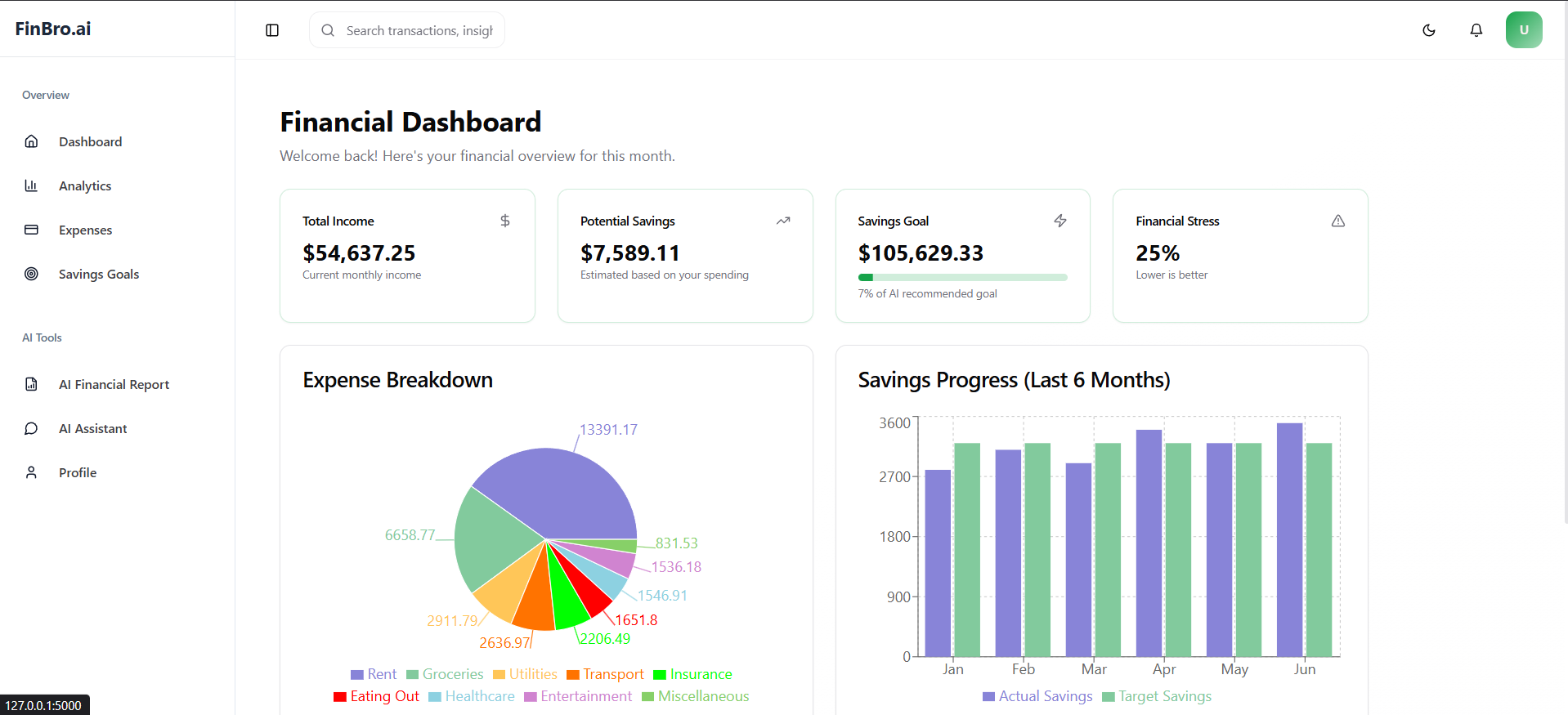Click the AI Financial Report document icon
Screen dimensions: 1568x715
click(x=31, y=384)
